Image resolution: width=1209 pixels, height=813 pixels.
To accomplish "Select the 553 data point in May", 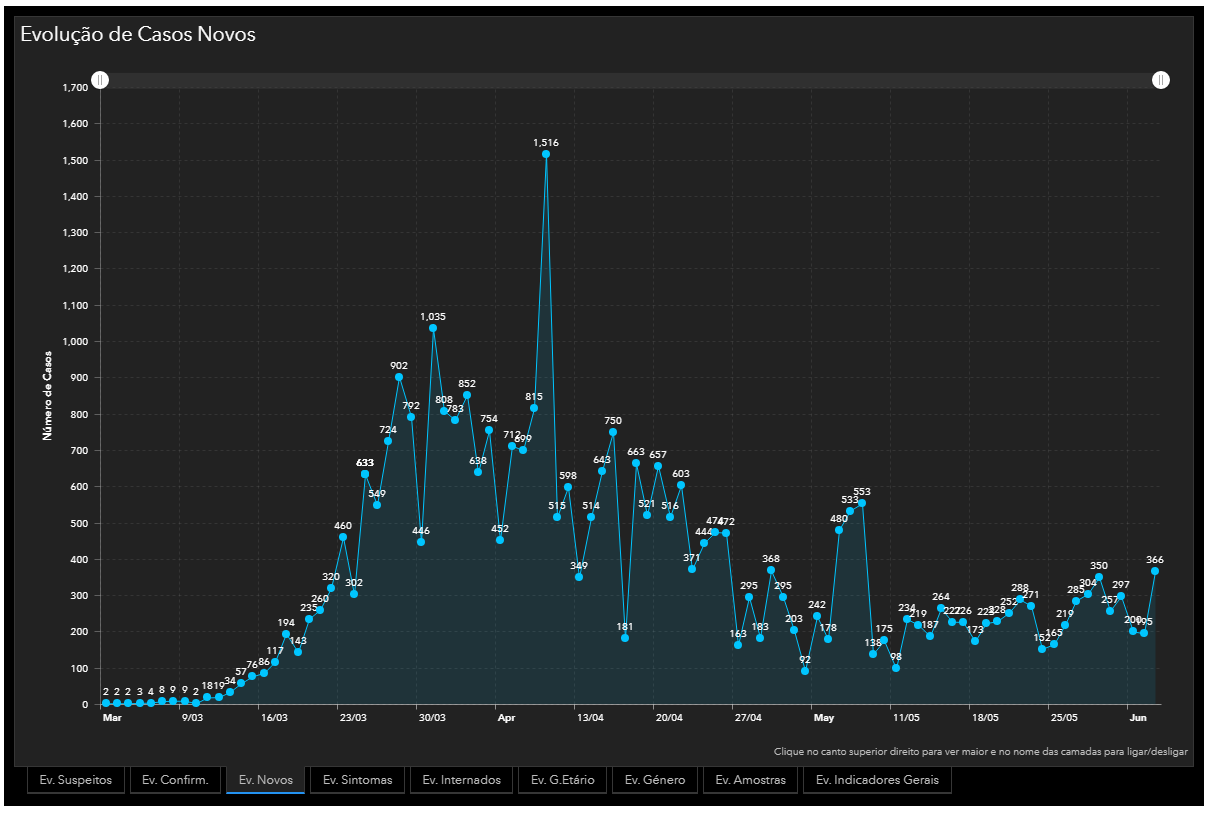I will [862, 503].
